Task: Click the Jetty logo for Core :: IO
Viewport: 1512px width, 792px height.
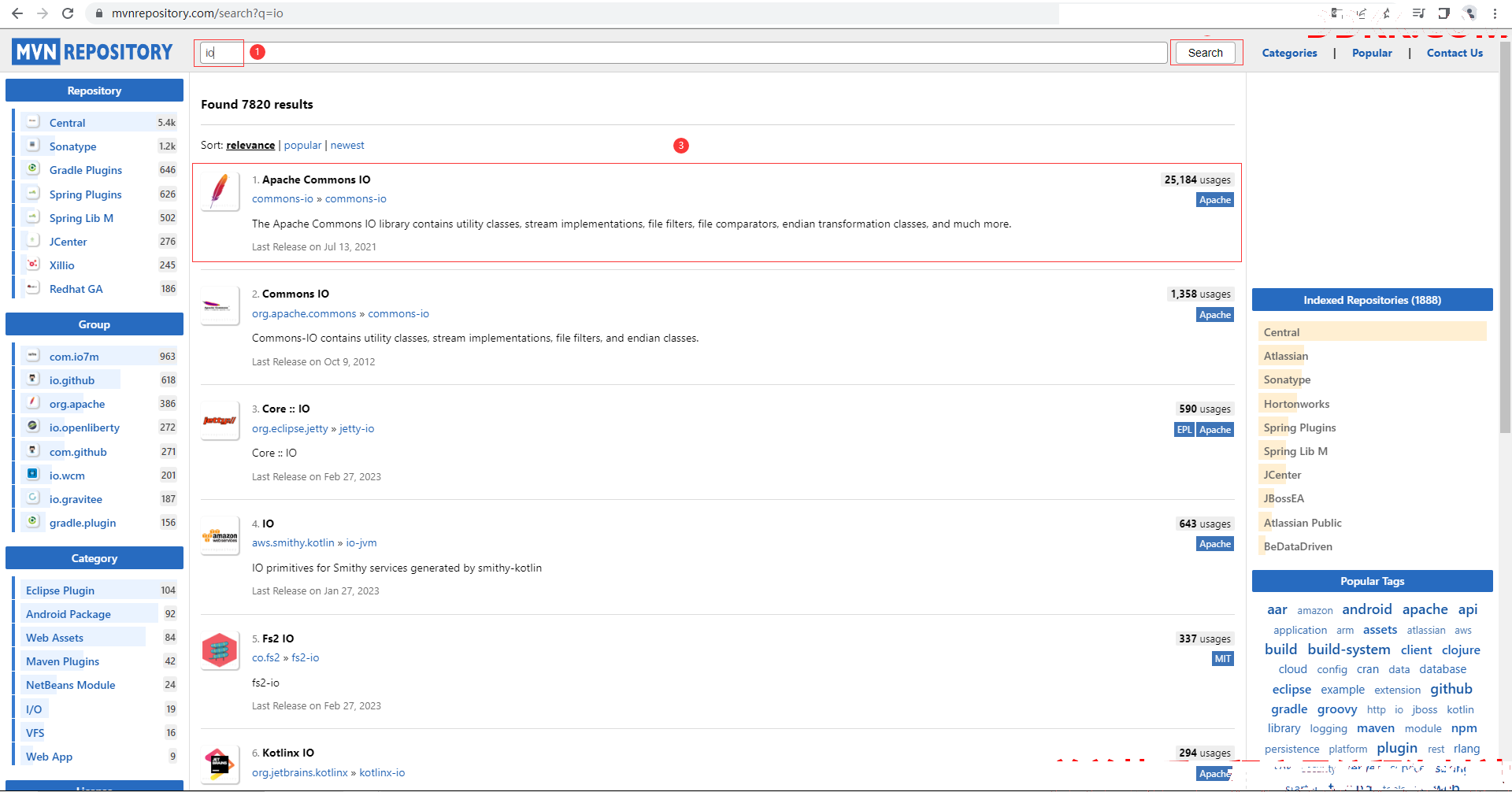Action: click(220, 420)
